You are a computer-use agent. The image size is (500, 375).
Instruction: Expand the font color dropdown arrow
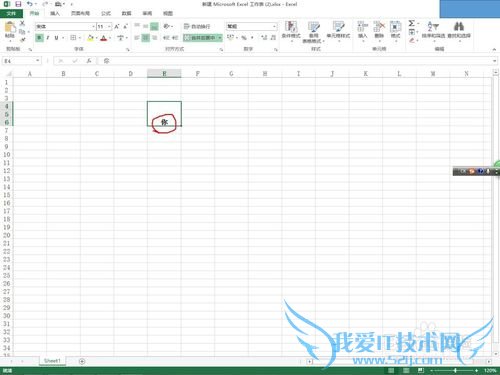click(x=110, y=38)
